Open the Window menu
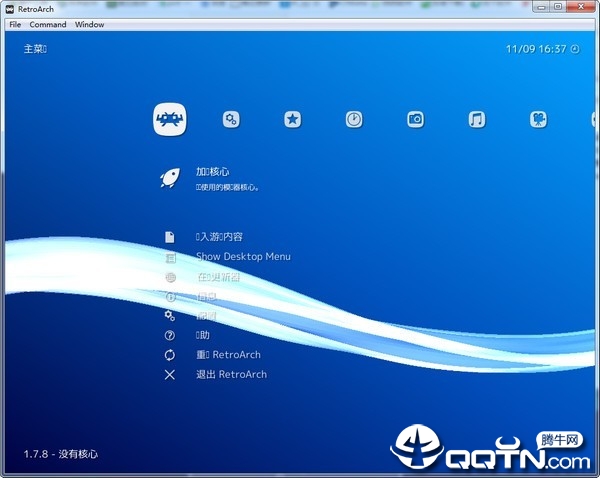Screen dimensions: 600x478 pos(90,24)
